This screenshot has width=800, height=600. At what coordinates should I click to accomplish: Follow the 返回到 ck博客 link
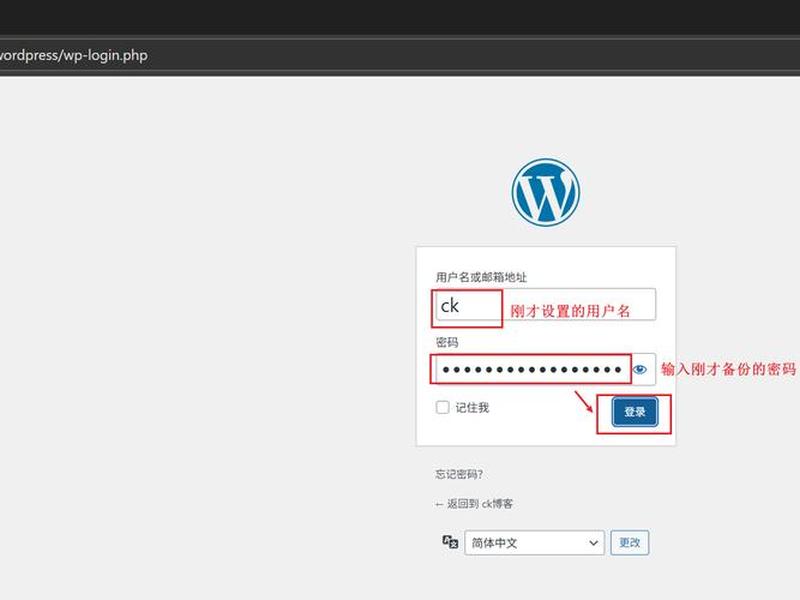tap(474, 504)
